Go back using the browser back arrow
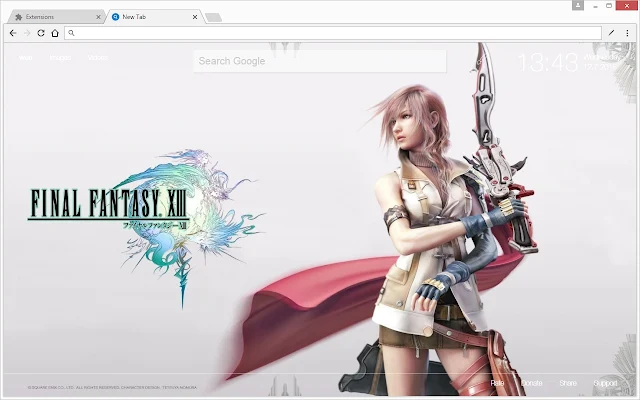The image size is (640, 400). 13,33
